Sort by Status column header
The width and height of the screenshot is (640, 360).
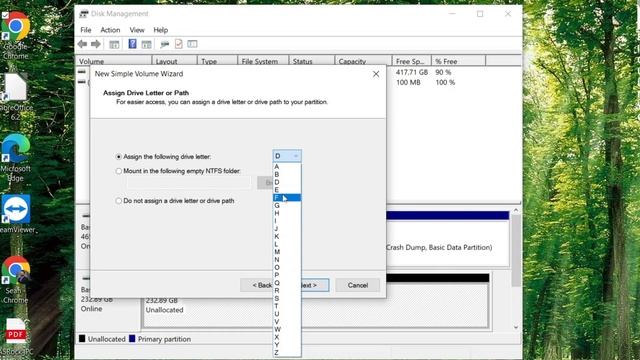point(312,61)
